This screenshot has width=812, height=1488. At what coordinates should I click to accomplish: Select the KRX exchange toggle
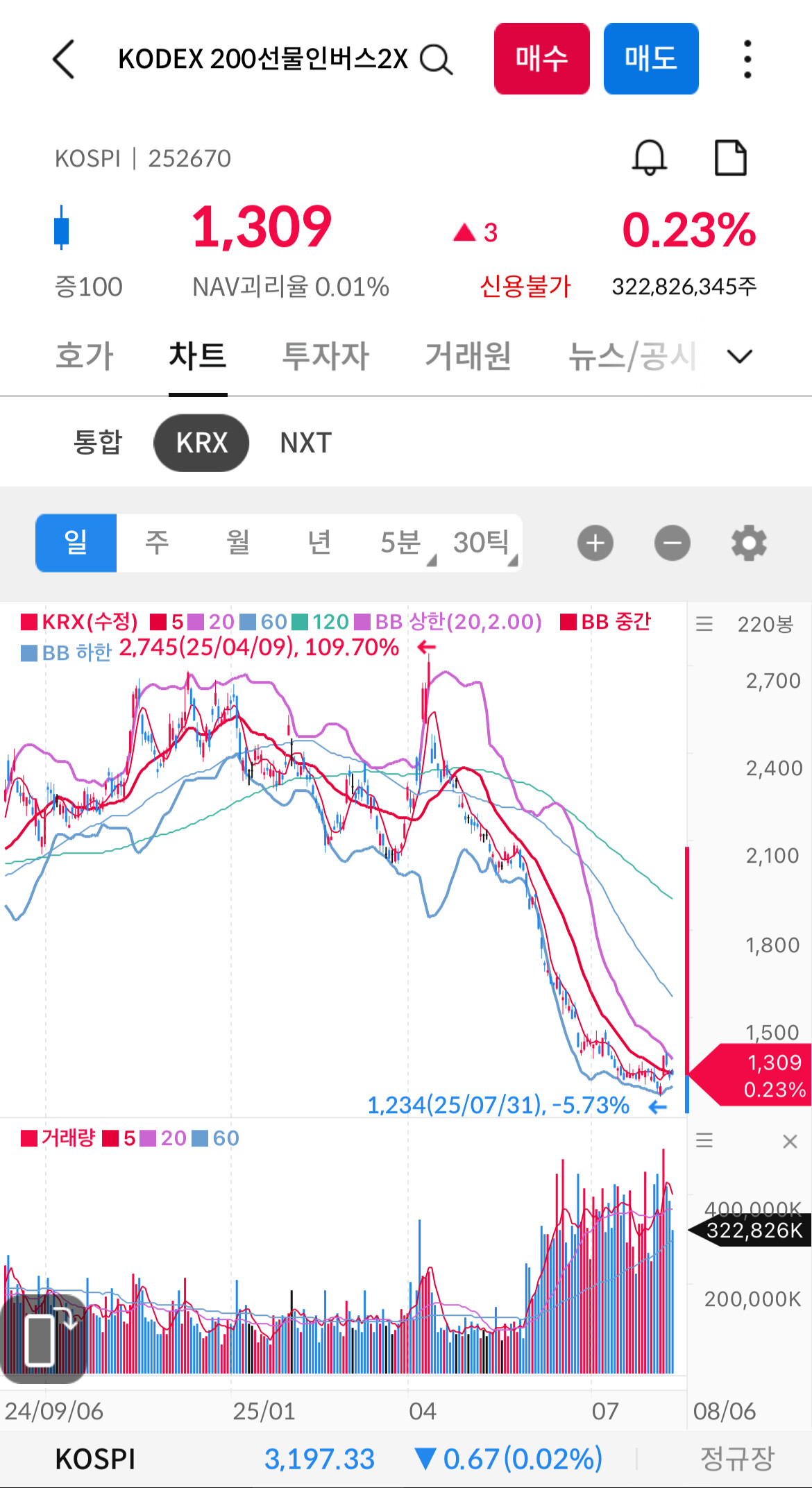pyautogui.click(x=201, y=443)
